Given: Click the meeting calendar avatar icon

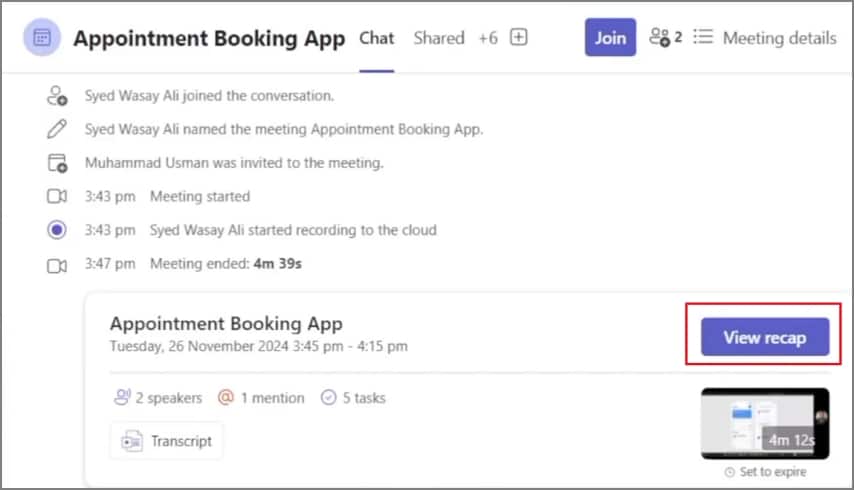Looking at the screenshot, I should [42, 38].
